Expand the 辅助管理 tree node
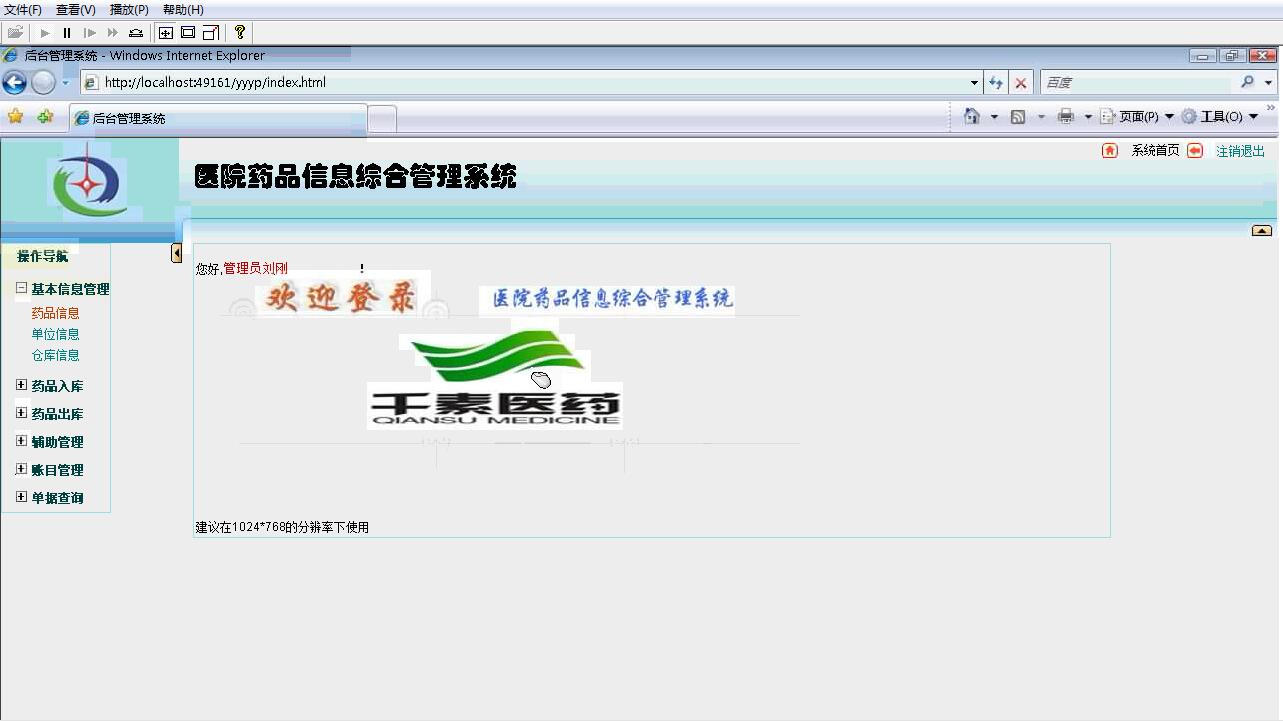Screen dimensions: 1283x721 (21, 440)
